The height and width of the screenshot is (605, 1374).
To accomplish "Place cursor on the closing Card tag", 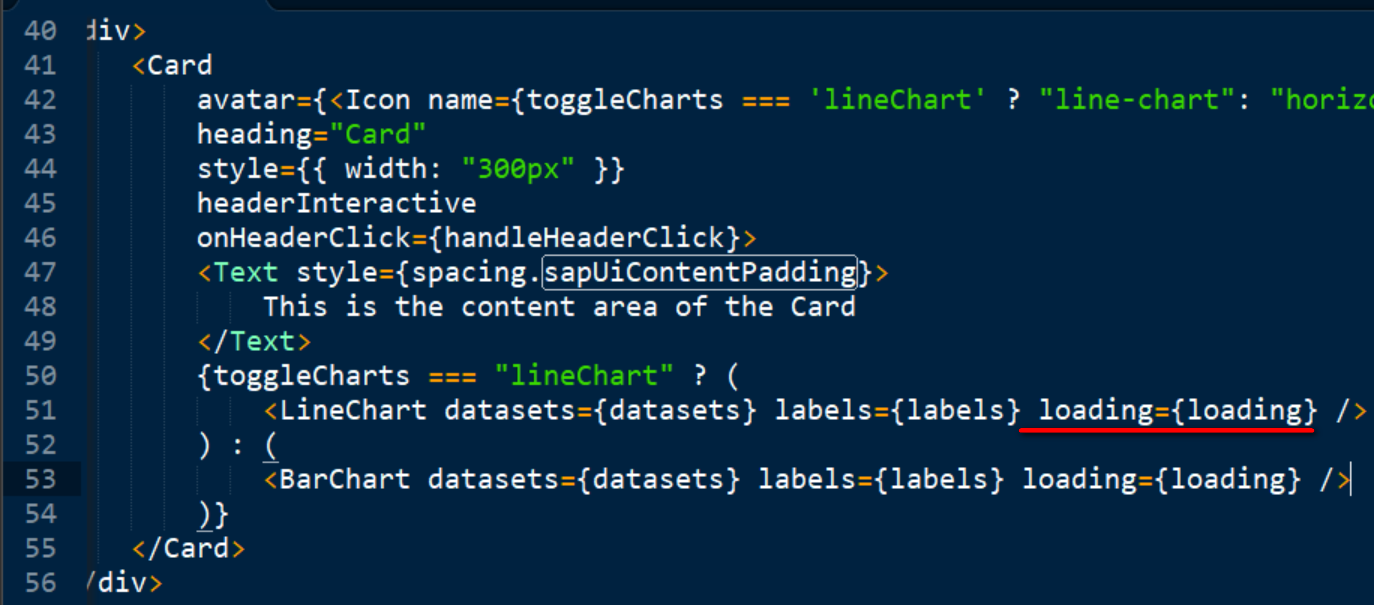I will [x=188, y=548].
